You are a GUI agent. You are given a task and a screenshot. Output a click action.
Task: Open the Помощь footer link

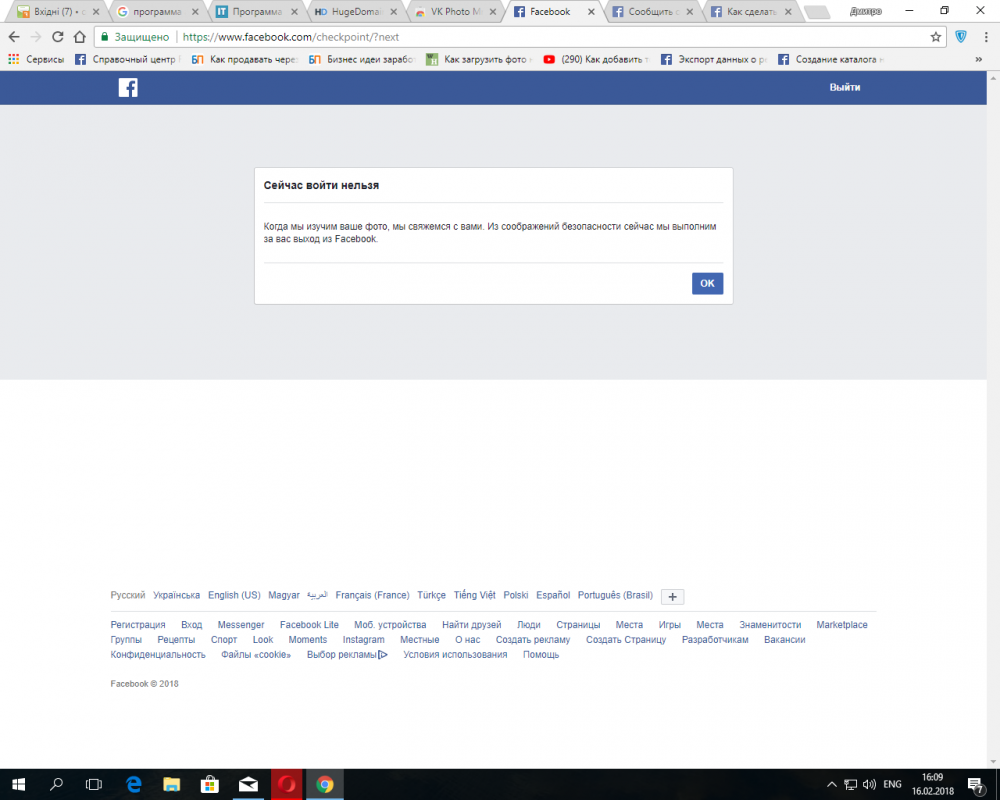pyautogui.click(x=541, y=655)
